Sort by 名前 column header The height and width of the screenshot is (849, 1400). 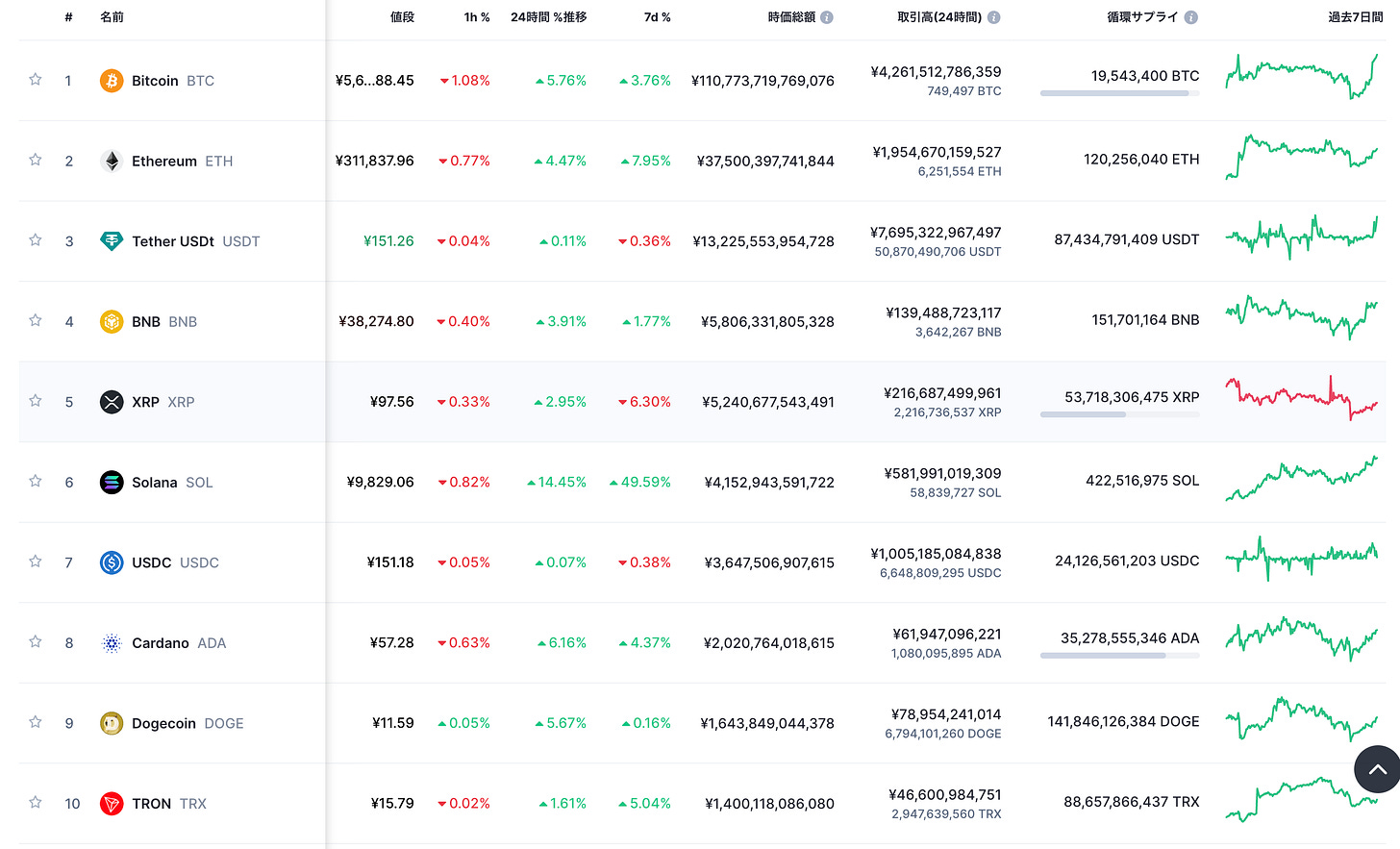[x=112, y=17]
